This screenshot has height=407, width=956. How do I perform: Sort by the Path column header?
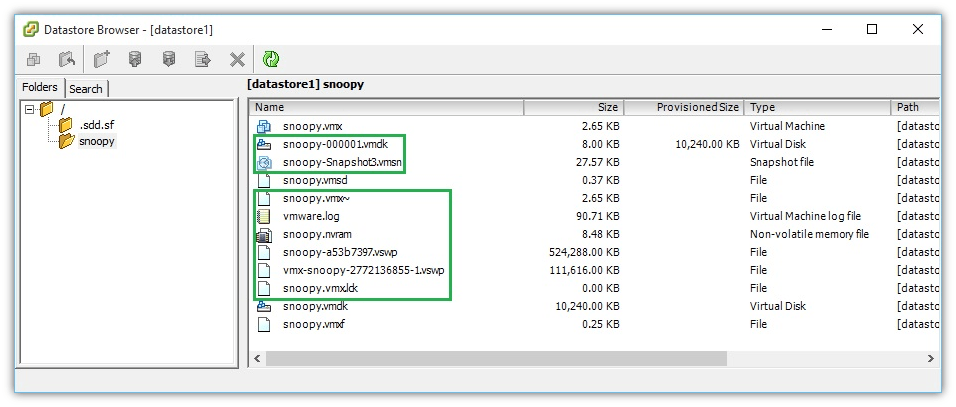(916, 107)
